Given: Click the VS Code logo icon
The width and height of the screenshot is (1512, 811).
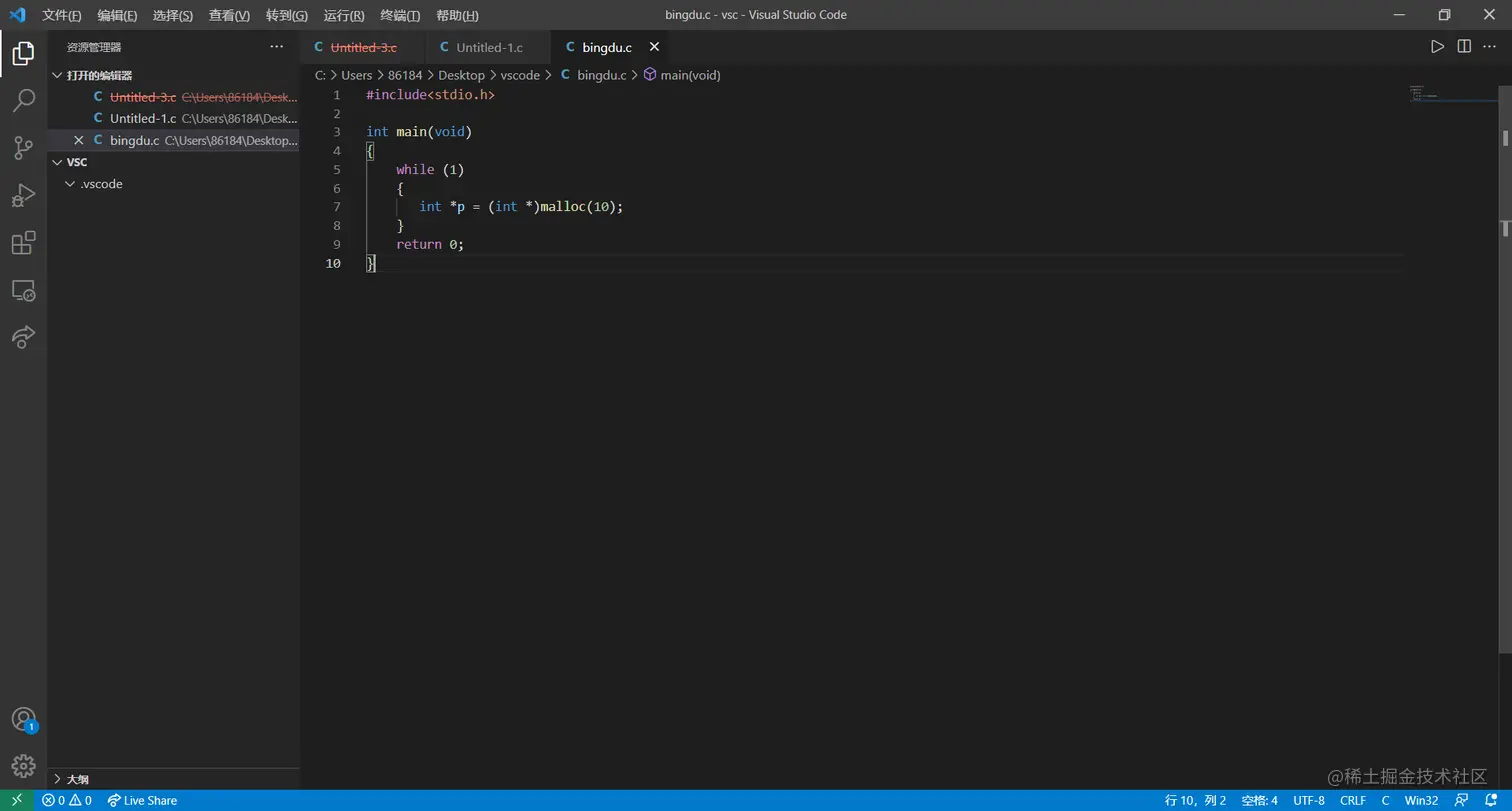Looking at the screenshot, I should click(17, 15).
